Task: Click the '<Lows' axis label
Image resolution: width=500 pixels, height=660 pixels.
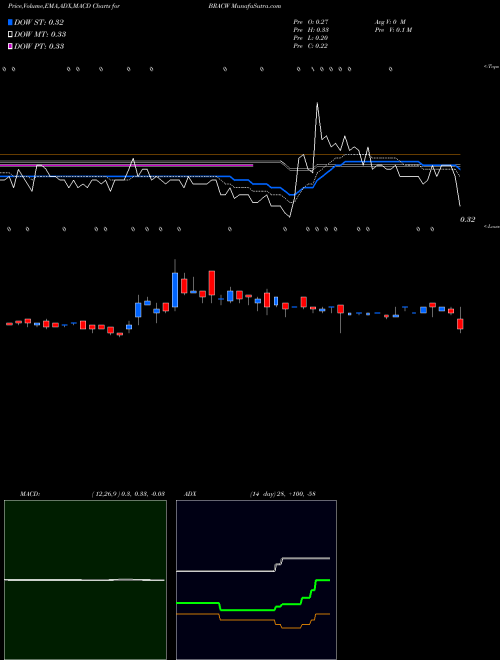Action: (491, 226)
